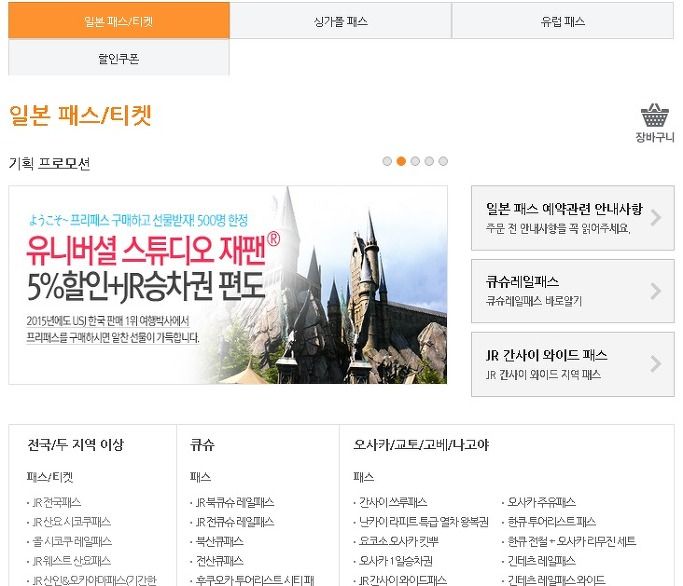Open the JR 간사이 와이드 패스 box
683x586 pixels.
click(x=573, y=364)
